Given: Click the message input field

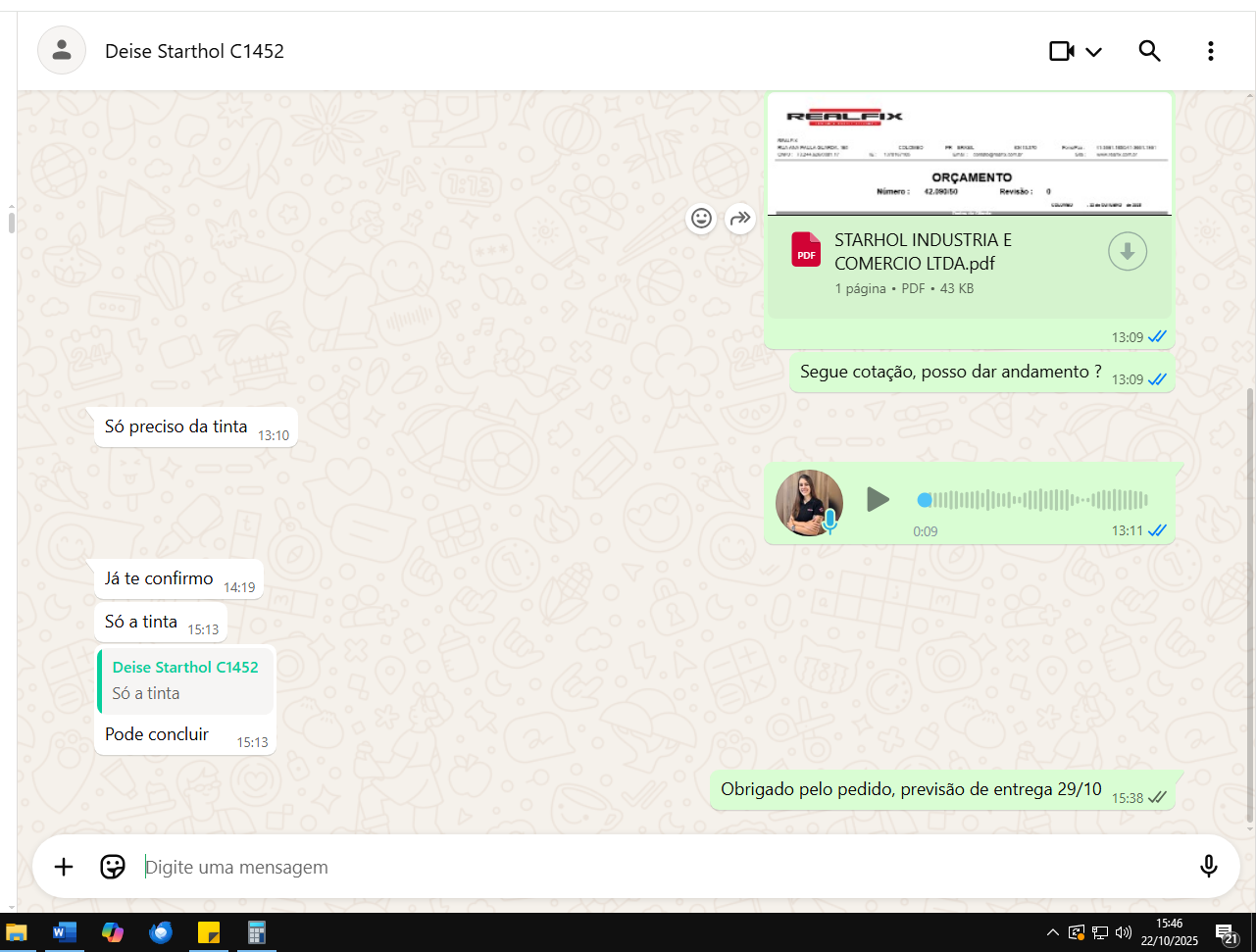Looking at the screenshot, I should [x=657, y=867].
